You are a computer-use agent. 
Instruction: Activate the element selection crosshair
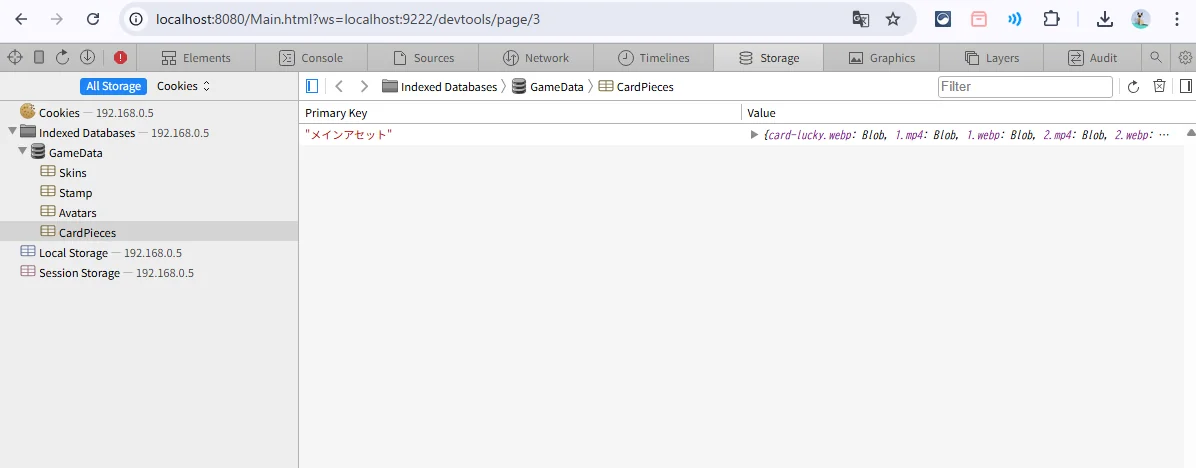point(14,58)
